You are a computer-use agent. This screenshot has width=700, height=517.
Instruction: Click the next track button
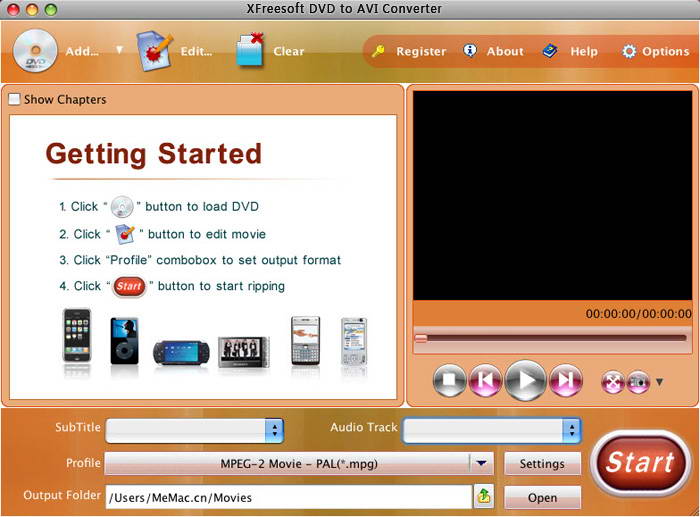(566, 380)
